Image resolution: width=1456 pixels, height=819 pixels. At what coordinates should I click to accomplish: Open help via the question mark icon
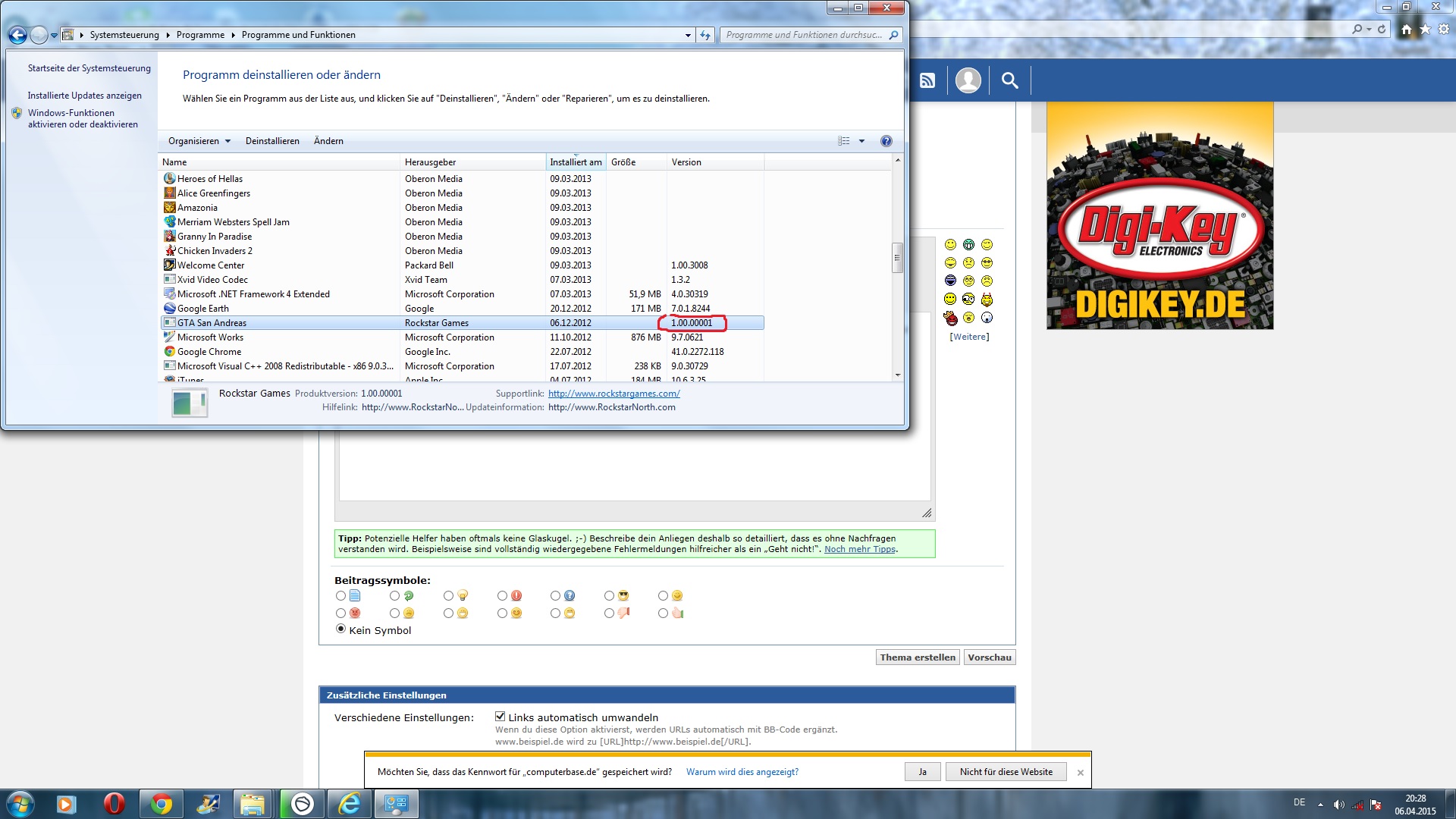pyautogui.click(x=886, y=141)
